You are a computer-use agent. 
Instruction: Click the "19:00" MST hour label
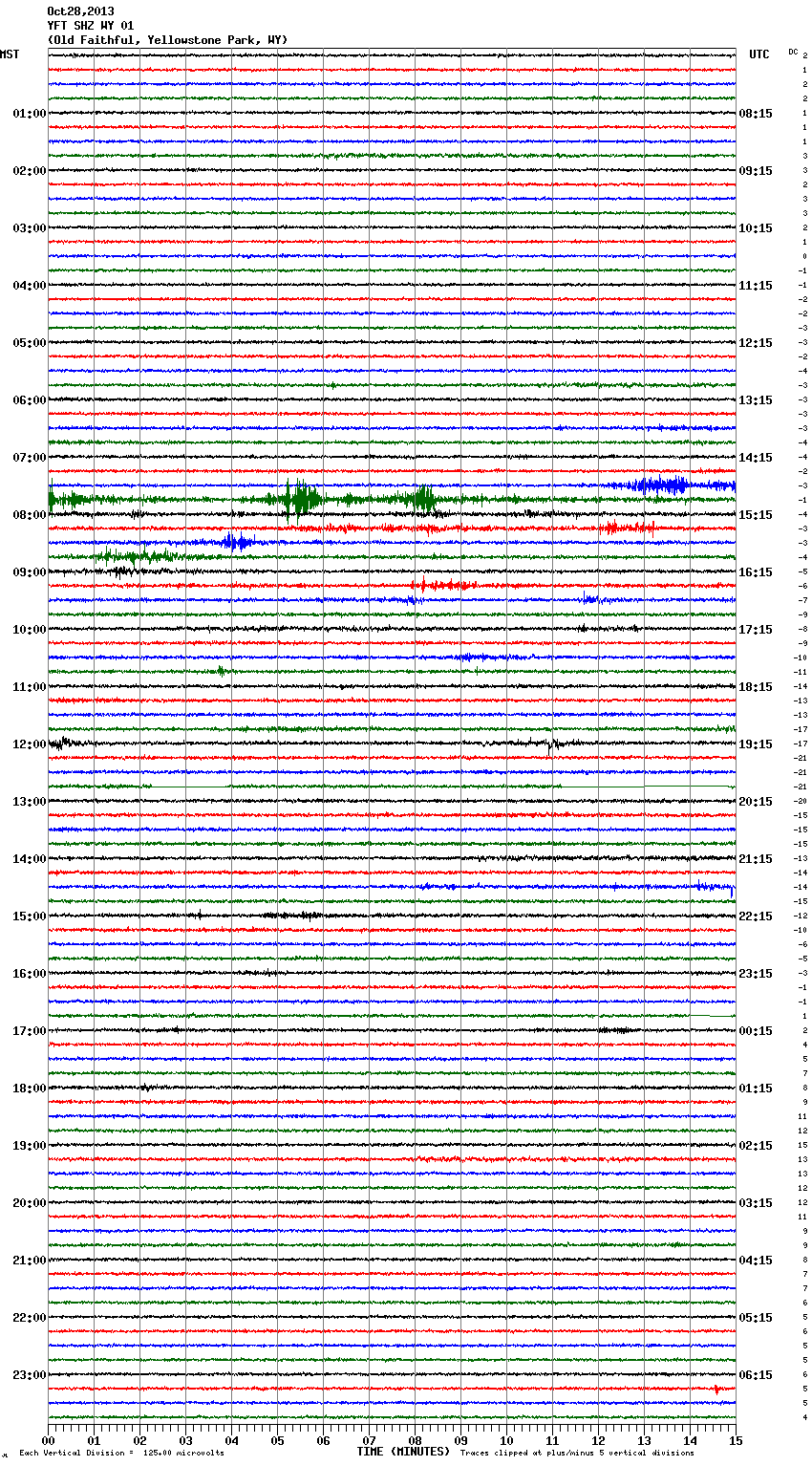click(30, 1146)
